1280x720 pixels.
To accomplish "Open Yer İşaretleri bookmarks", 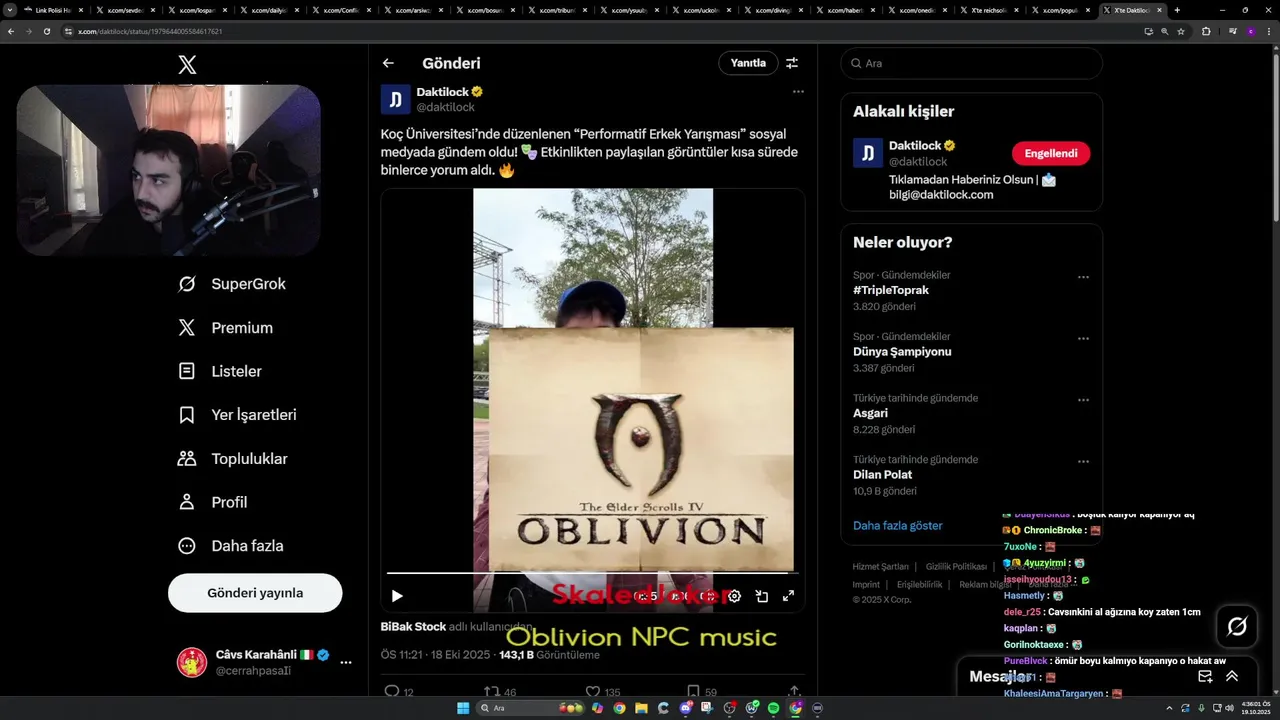I will 237,415.
